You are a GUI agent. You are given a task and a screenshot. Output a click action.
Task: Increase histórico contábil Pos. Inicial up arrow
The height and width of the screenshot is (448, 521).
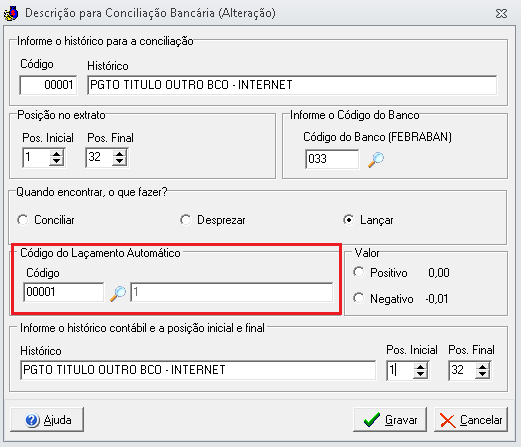[x=420, y=367]
